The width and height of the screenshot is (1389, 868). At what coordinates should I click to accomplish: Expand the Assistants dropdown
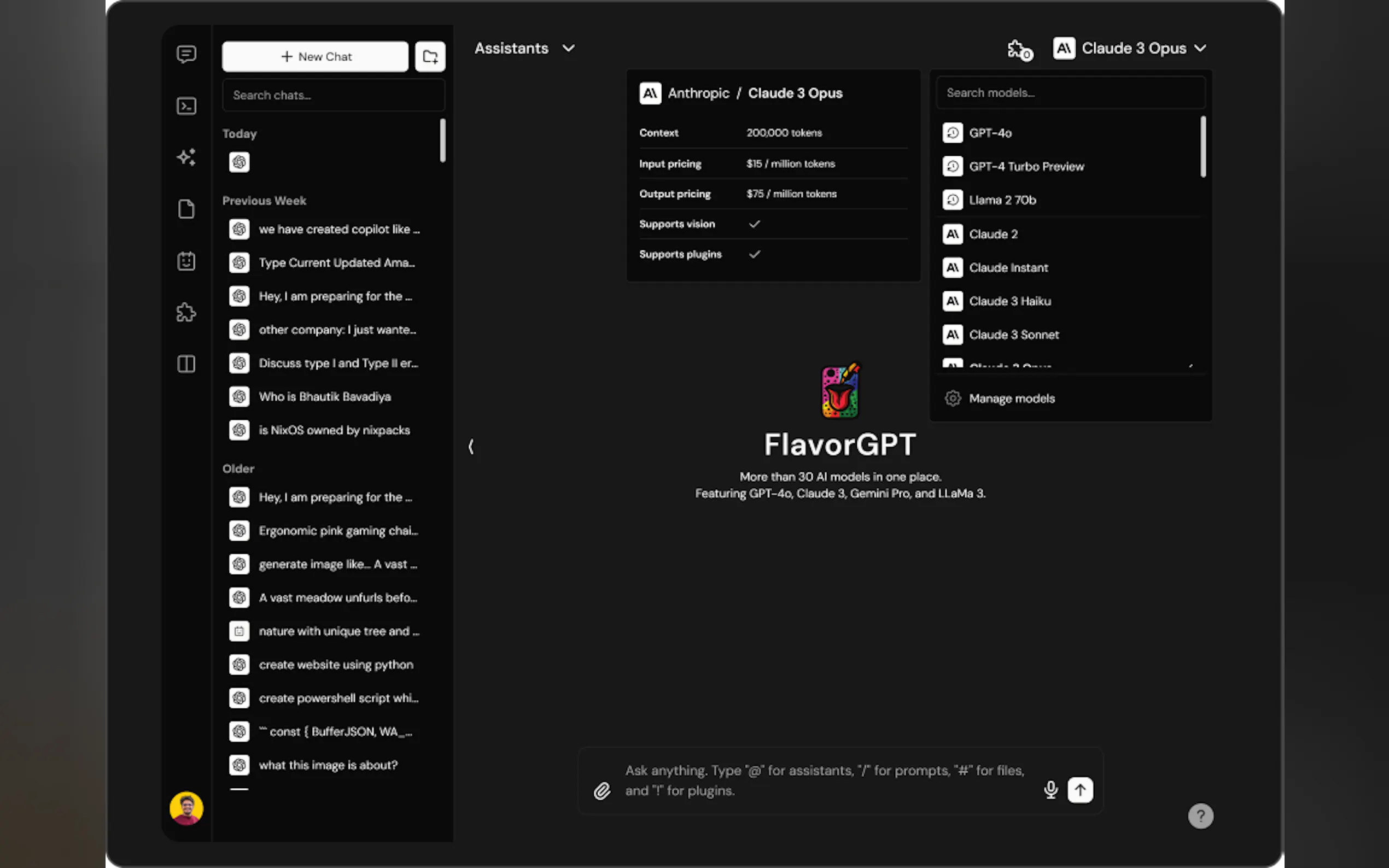pos(524,48)
